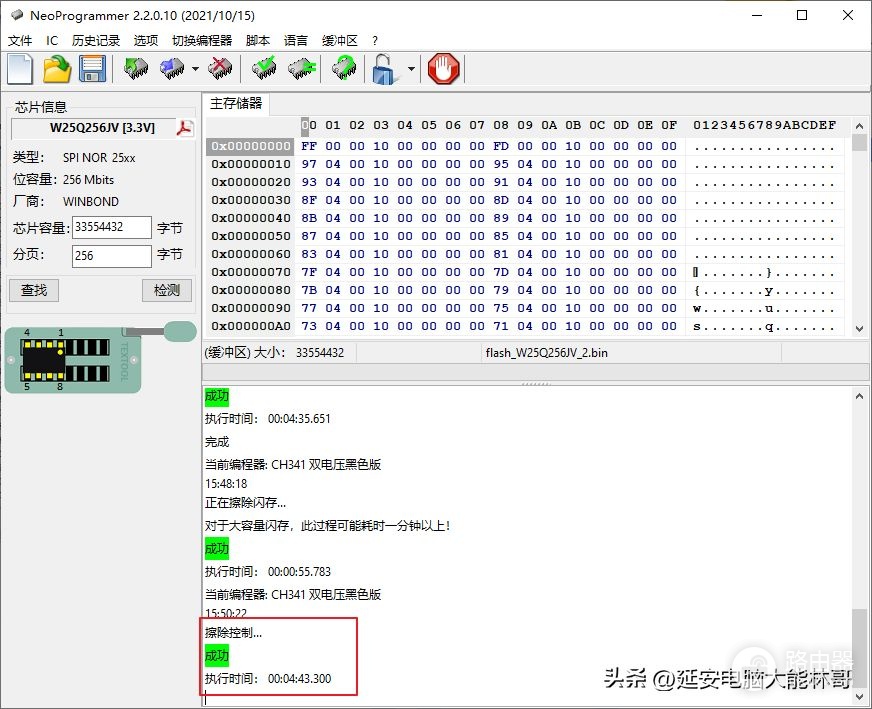This screenshot has width=872, height=709.
Task: Expand the padlock dropdown arrow
Action: (411, 69)
